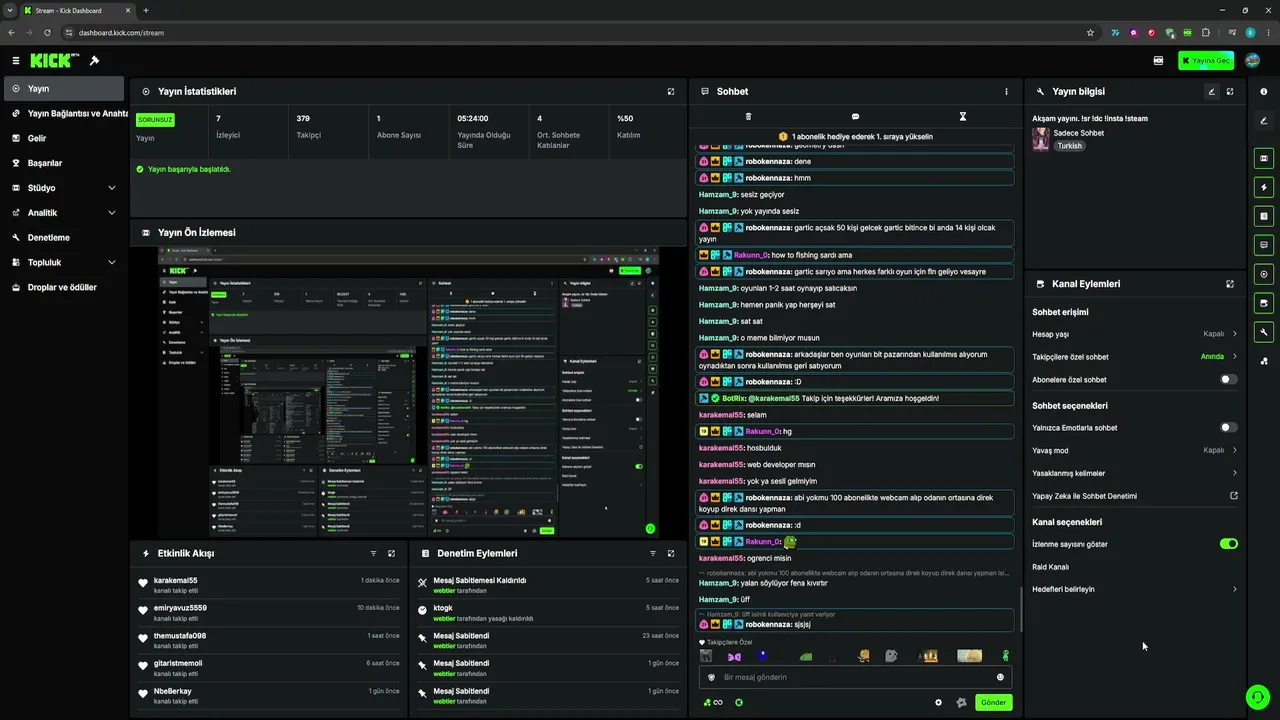The image size is (1280, 720).
Task: Open Droplar ve ödüller in the sidebar
Action: tap(65, 287)
